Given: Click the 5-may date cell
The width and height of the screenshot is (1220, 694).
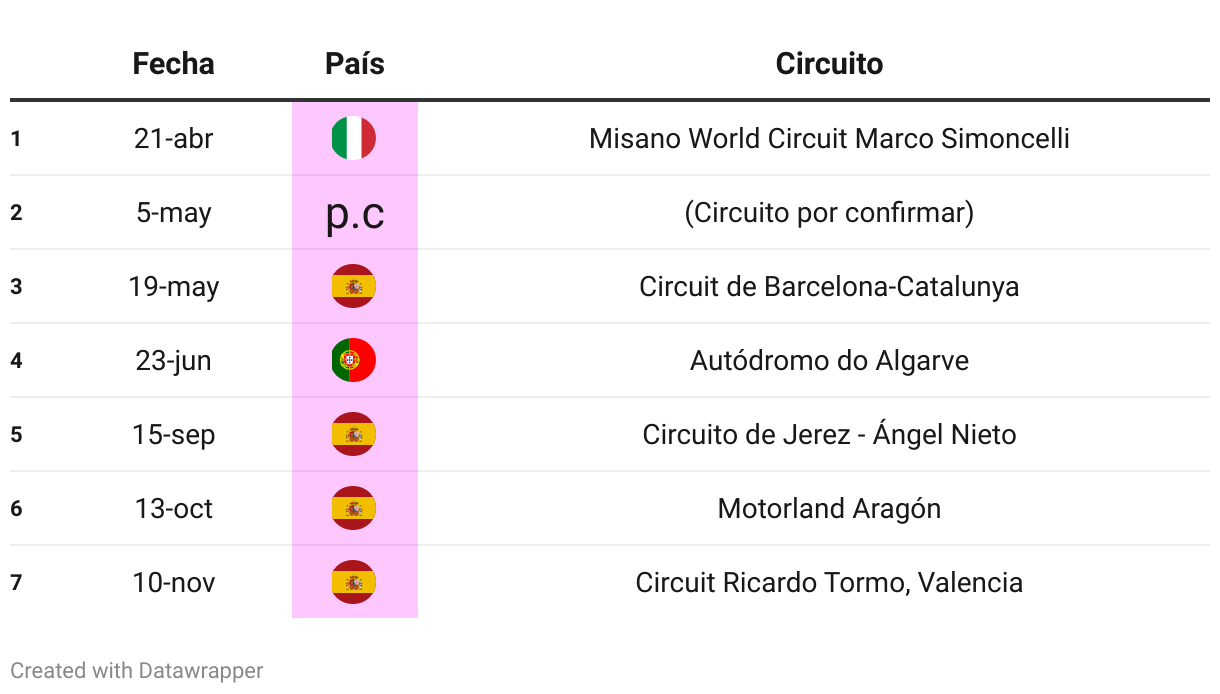Looking at the screenshot, I should coord(173,212).
